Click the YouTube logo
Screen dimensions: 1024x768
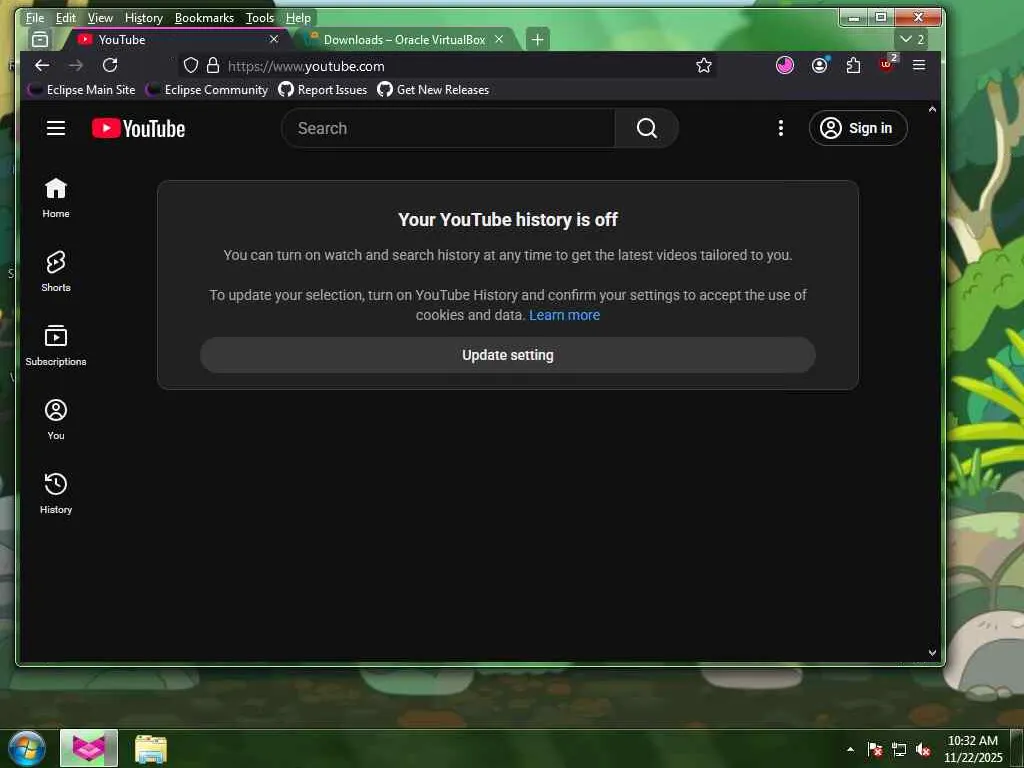pos(138,129)
